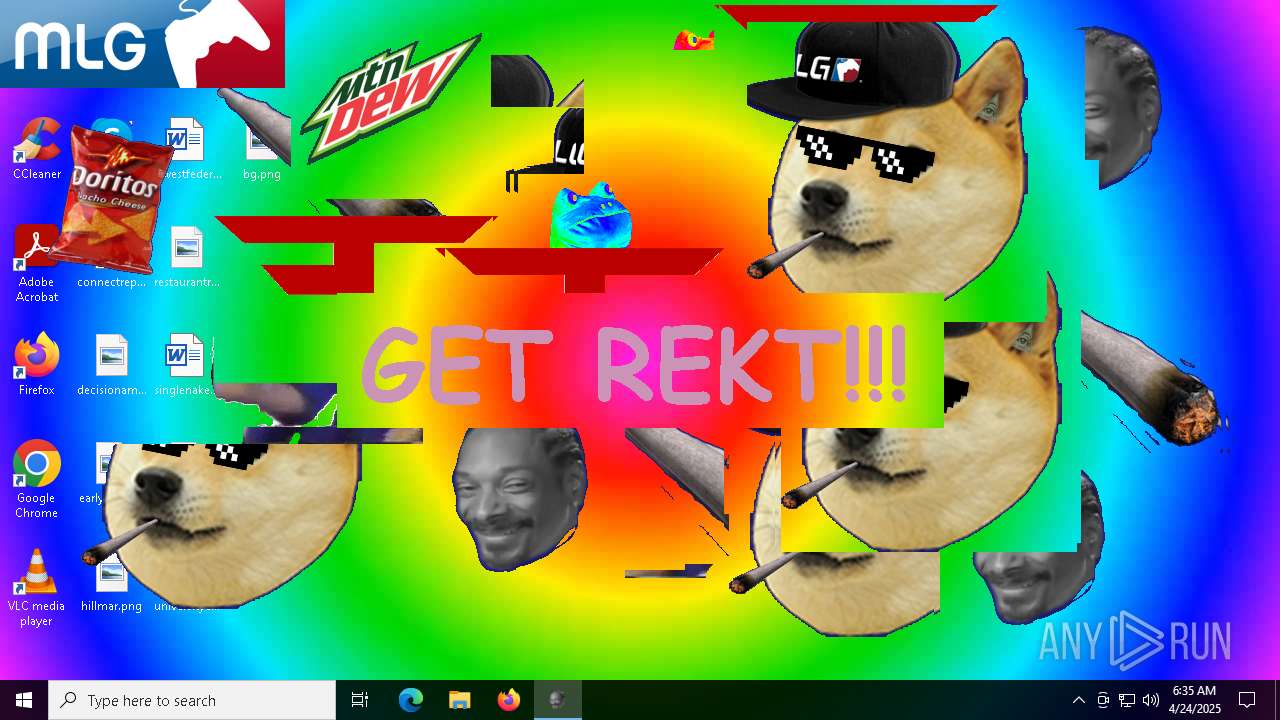The image size is (1280, 720).
Task: Launch Firefox from the taskbar
Action: coord(508,700)
